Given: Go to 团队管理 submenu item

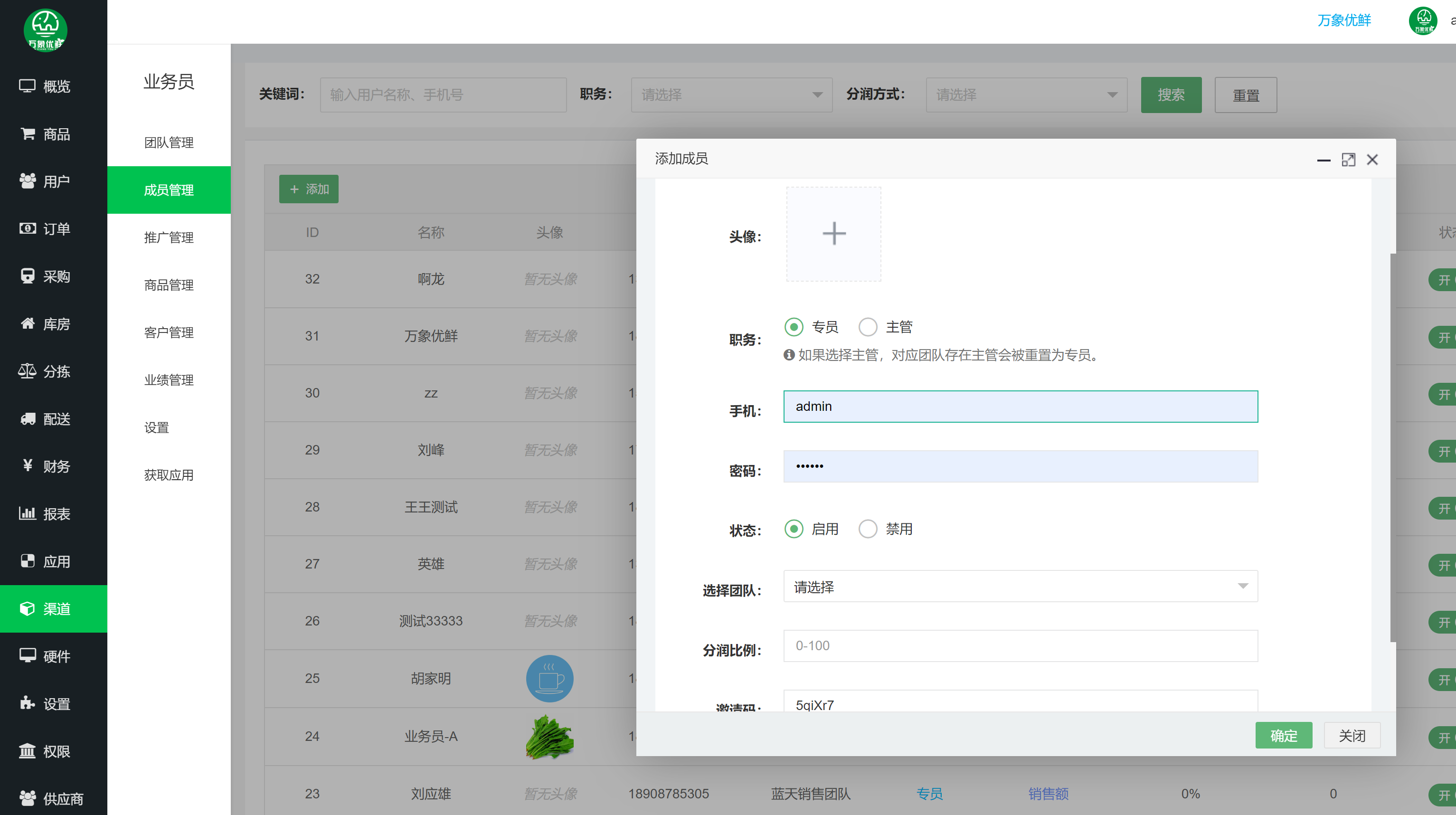Looking at the screenshot, I should pyautogui.click(x=169, y=142).
